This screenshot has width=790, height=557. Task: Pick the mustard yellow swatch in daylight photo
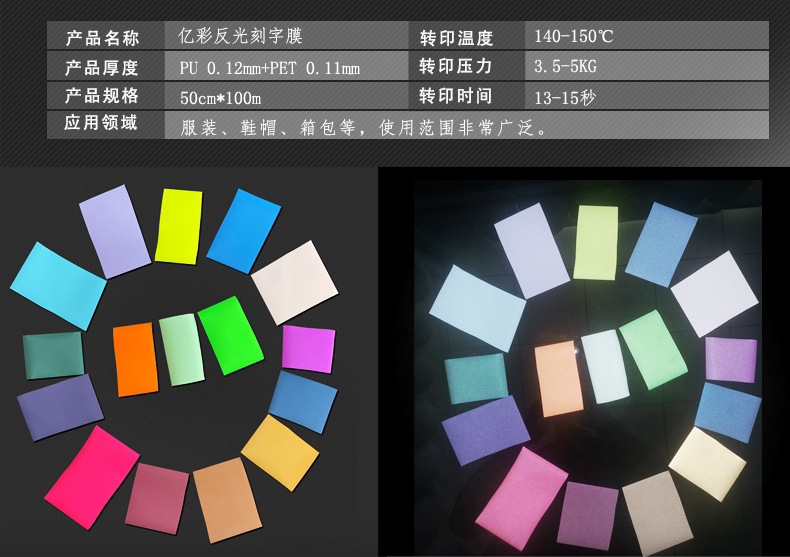coord(280,452)
